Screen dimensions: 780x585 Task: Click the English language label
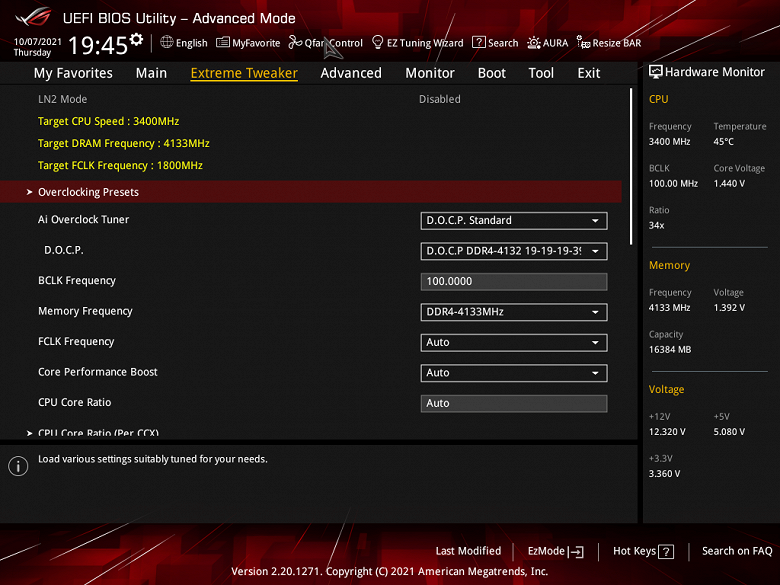click(x=192, y=43)
